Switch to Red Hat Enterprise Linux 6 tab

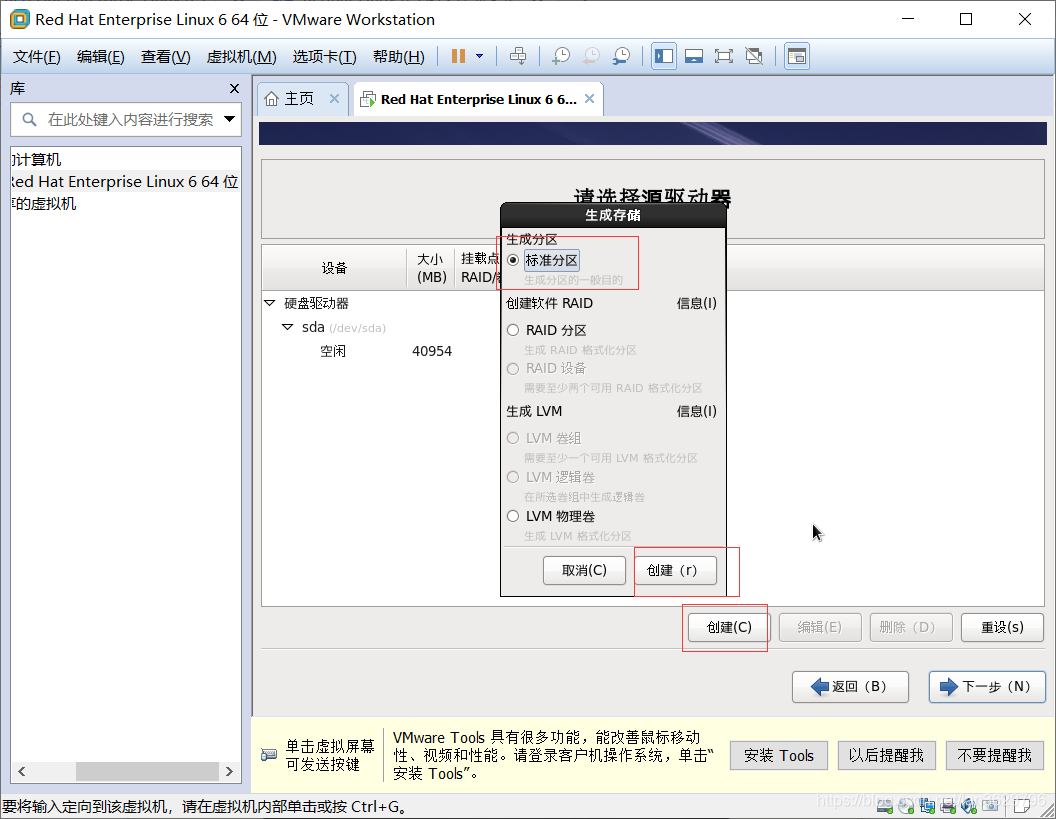click(478, 99)
